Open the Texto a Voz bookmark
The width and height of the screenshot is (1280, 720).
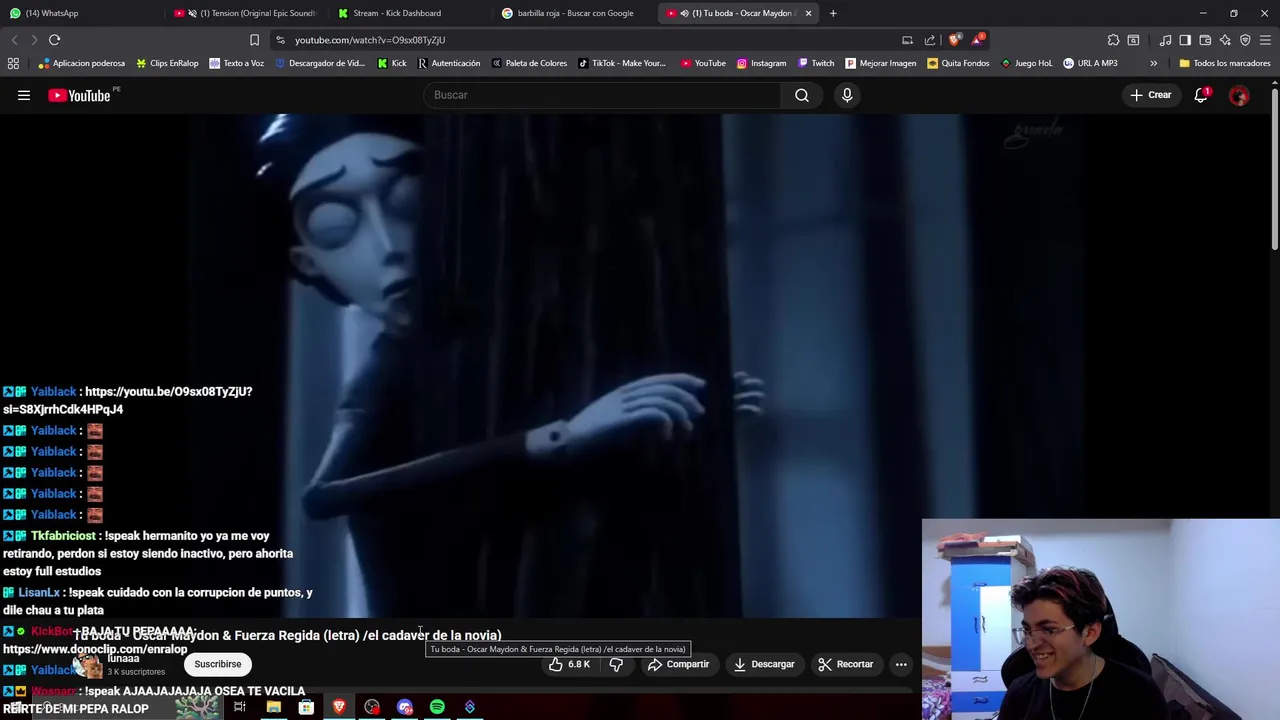(236, 63)
